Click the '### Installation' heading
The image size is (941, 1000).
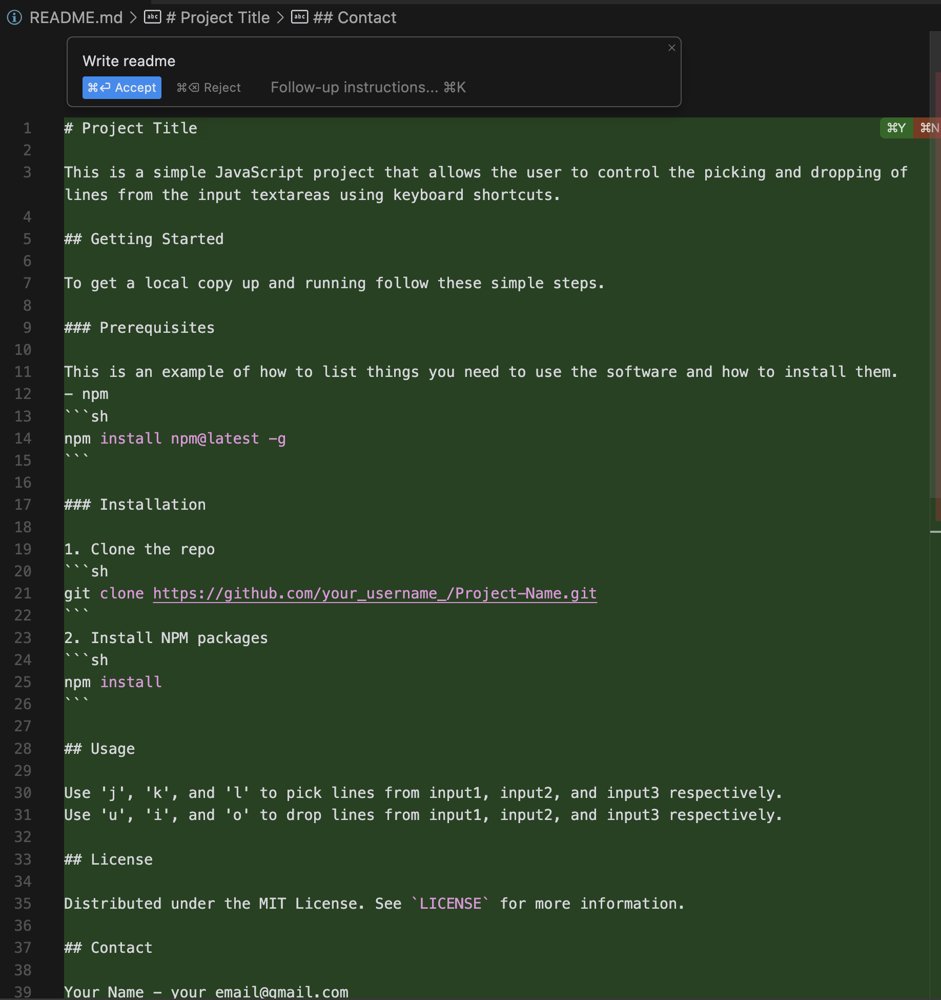point(135,504)
